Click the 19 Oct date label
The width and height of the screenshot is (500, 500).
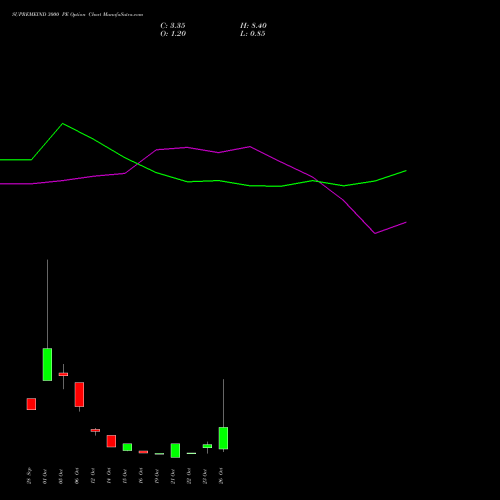click(157, 476)
